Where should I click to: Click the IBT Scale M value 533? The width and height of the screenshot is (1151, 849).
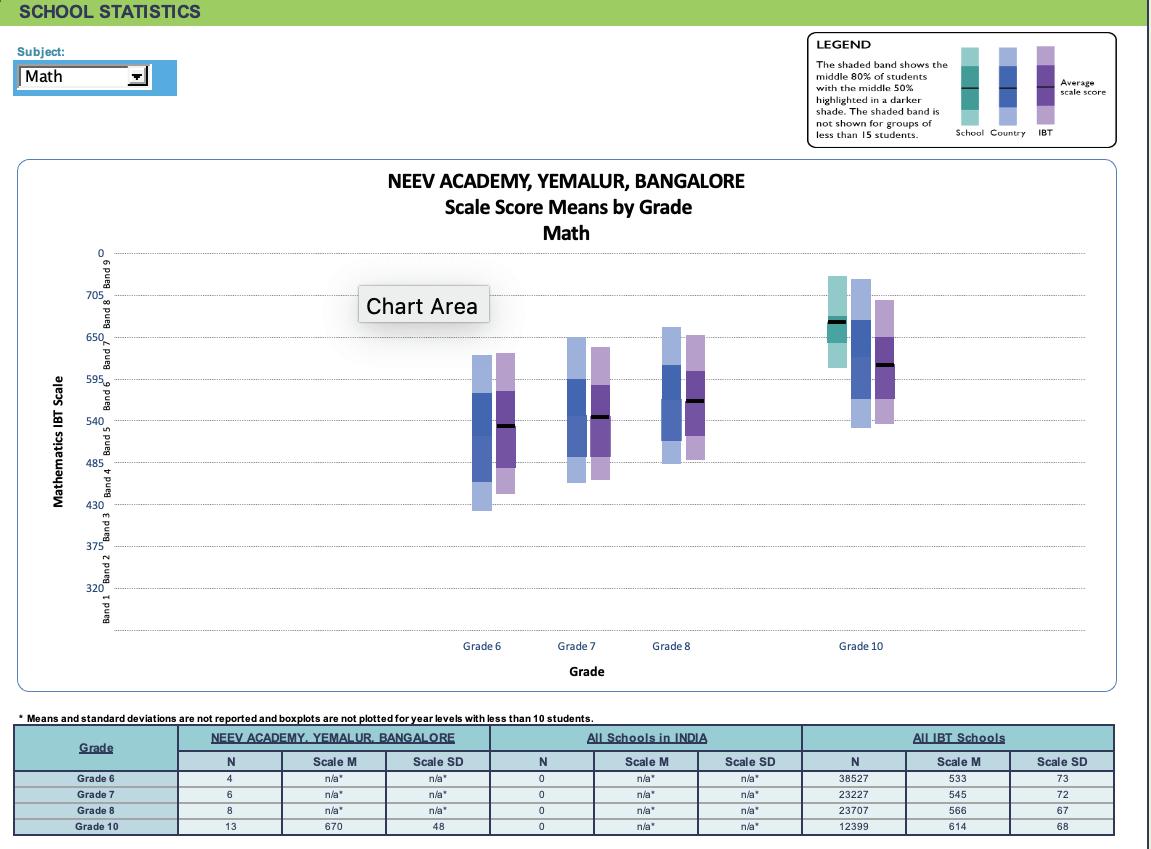click(x=957, y=779)
